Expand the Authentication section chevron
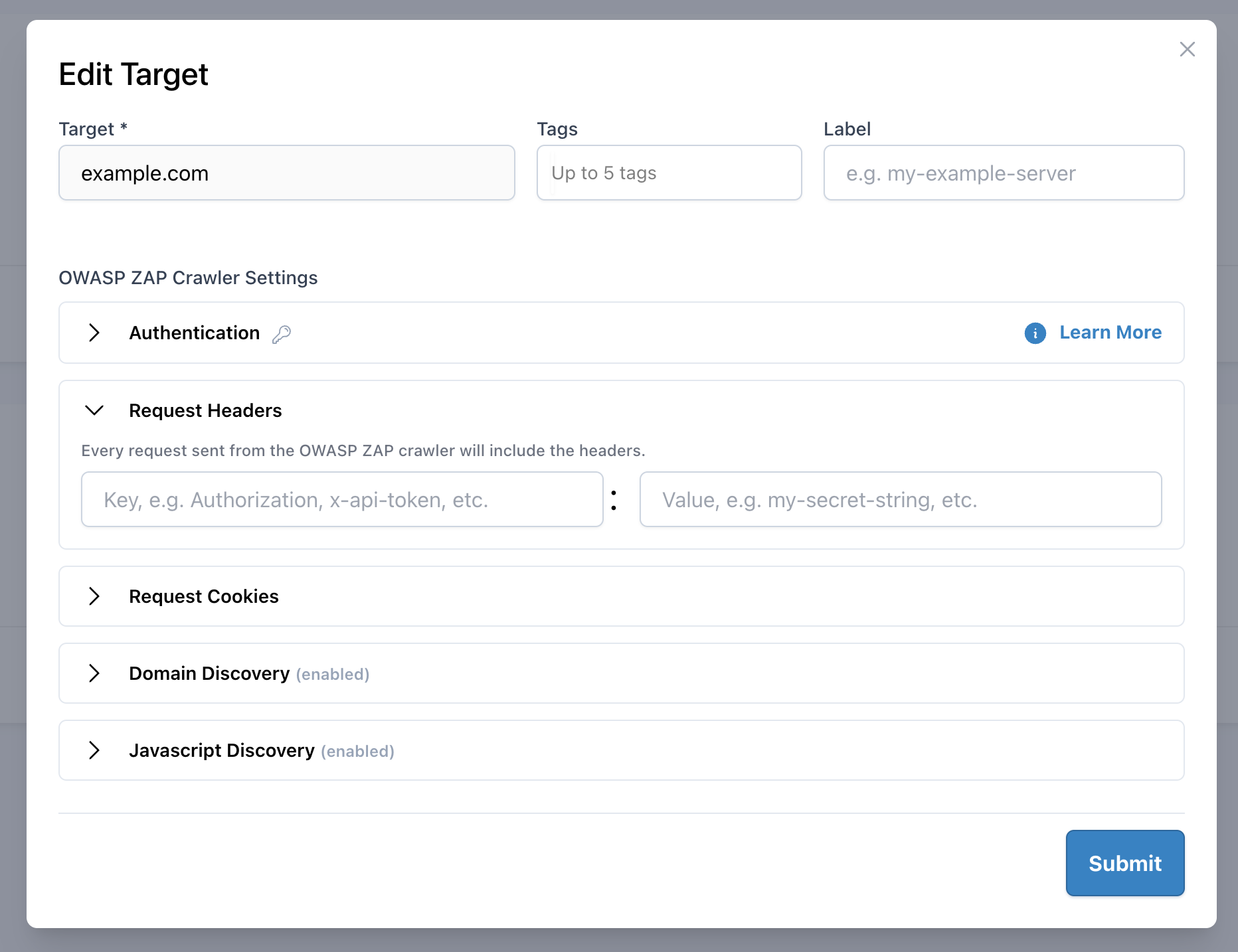The height and width of the screenshot is (952, 1238). tap(94, 333)
